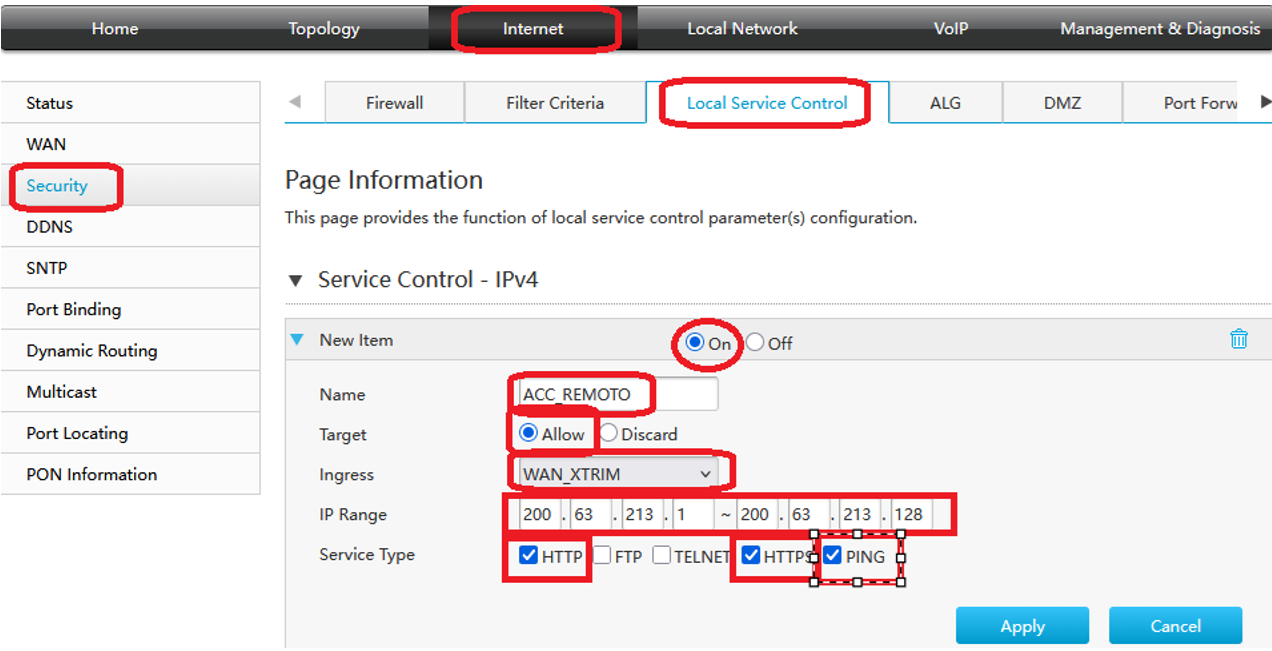Screen dimensions: 1272x651
Task: Select the Off radio button
Action: 755,342
